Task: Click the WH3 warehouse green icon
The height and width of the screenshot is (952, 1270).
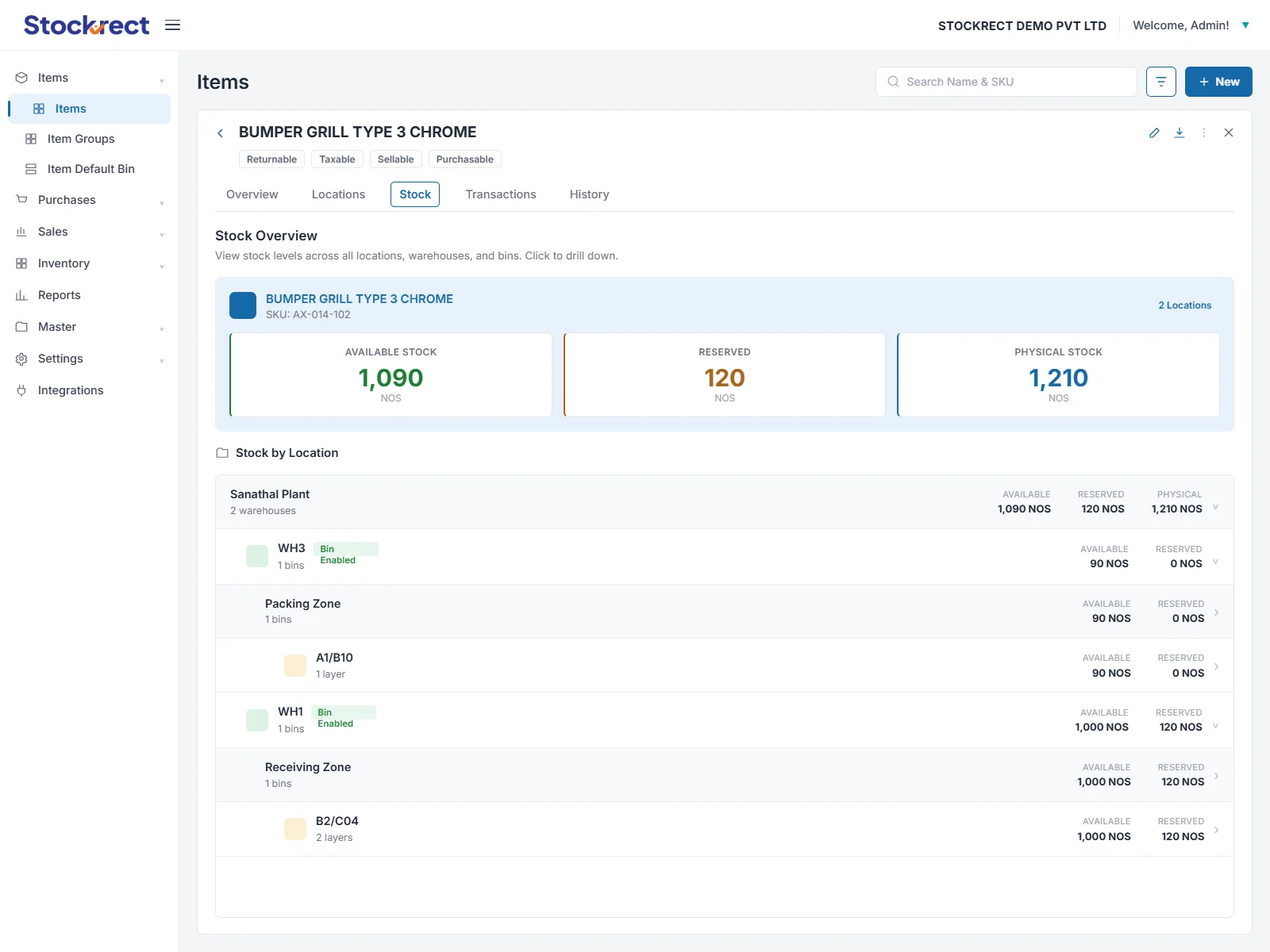Action: point(257,556)
